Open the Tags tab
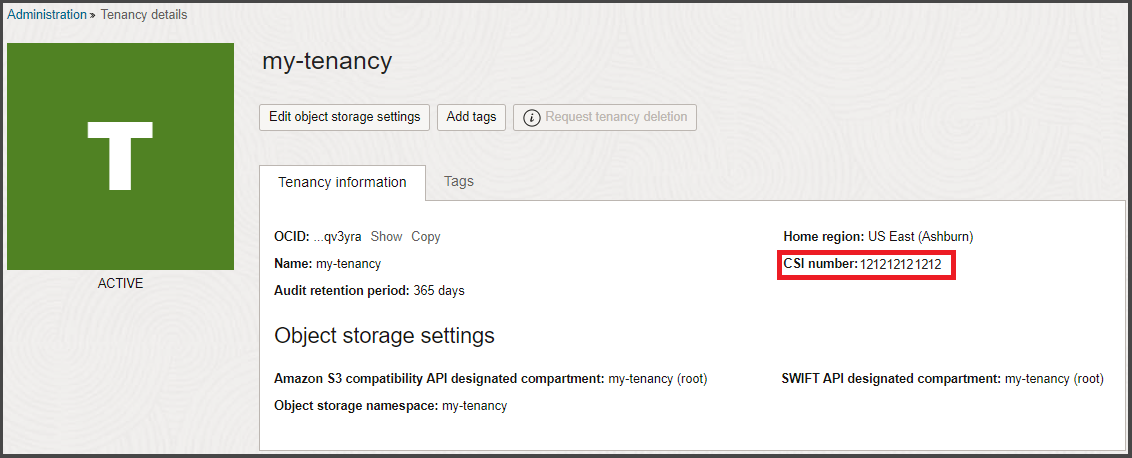 point(459,181)
